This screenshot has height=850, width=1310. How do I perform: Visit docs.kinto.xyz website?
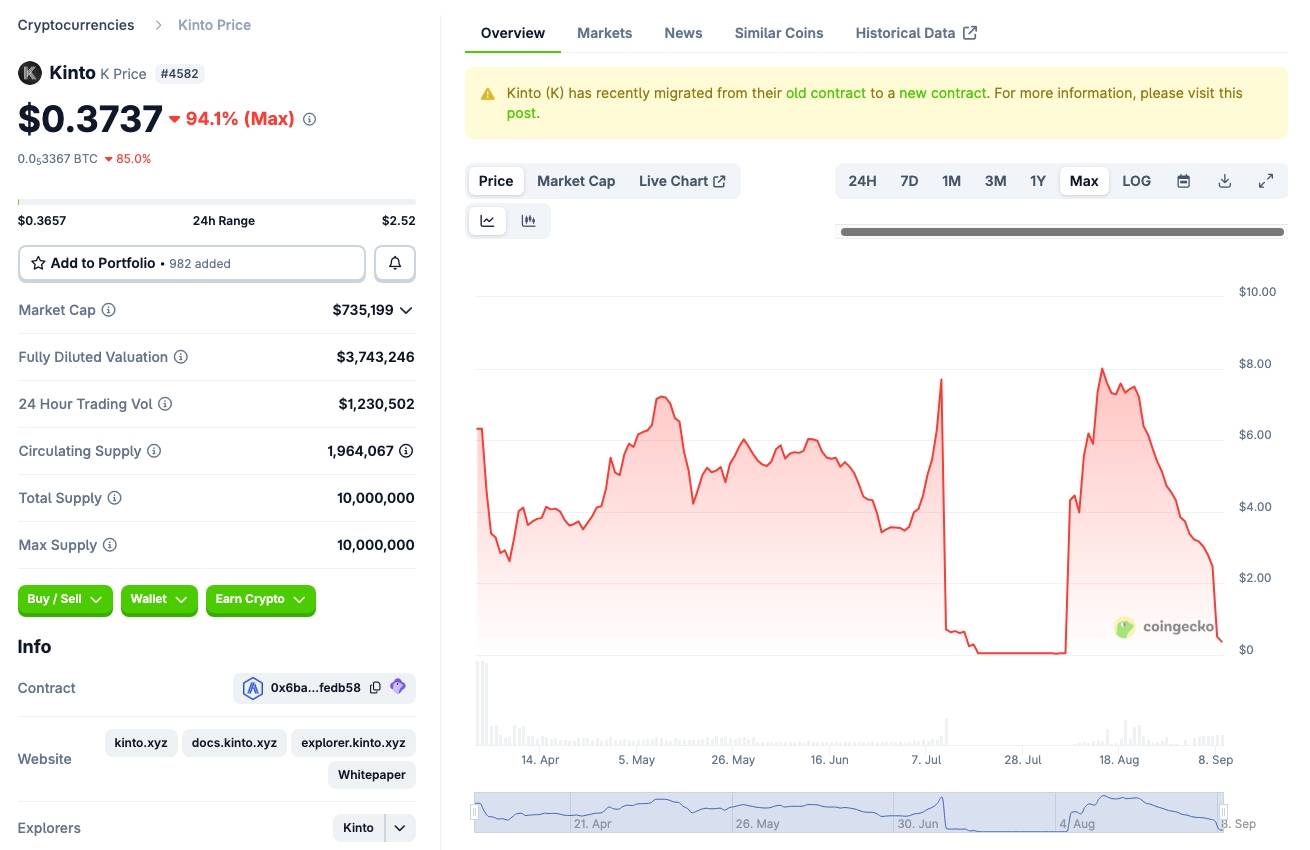click(x=234, y=743)
